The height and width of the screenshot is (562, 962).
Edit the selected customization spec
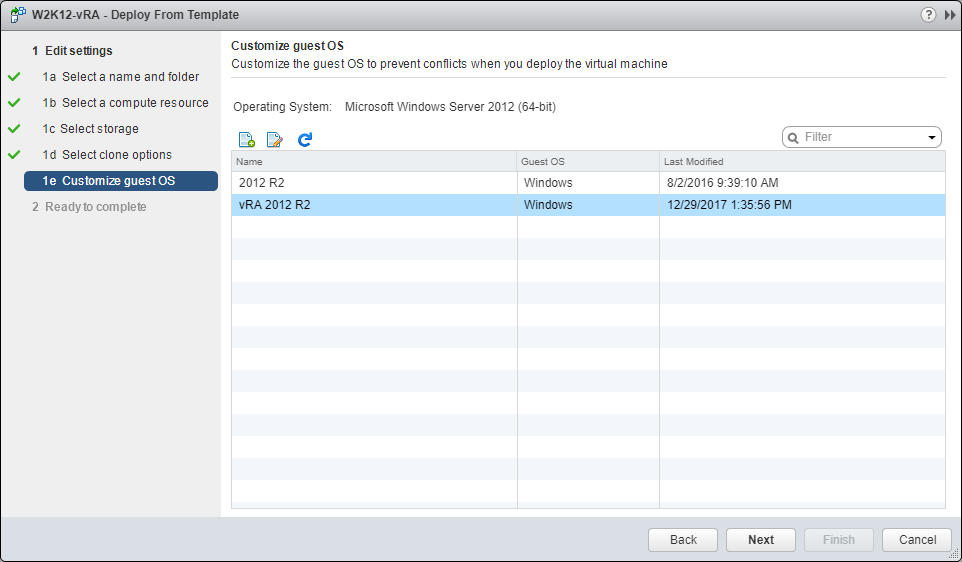(x=274, y=139)
